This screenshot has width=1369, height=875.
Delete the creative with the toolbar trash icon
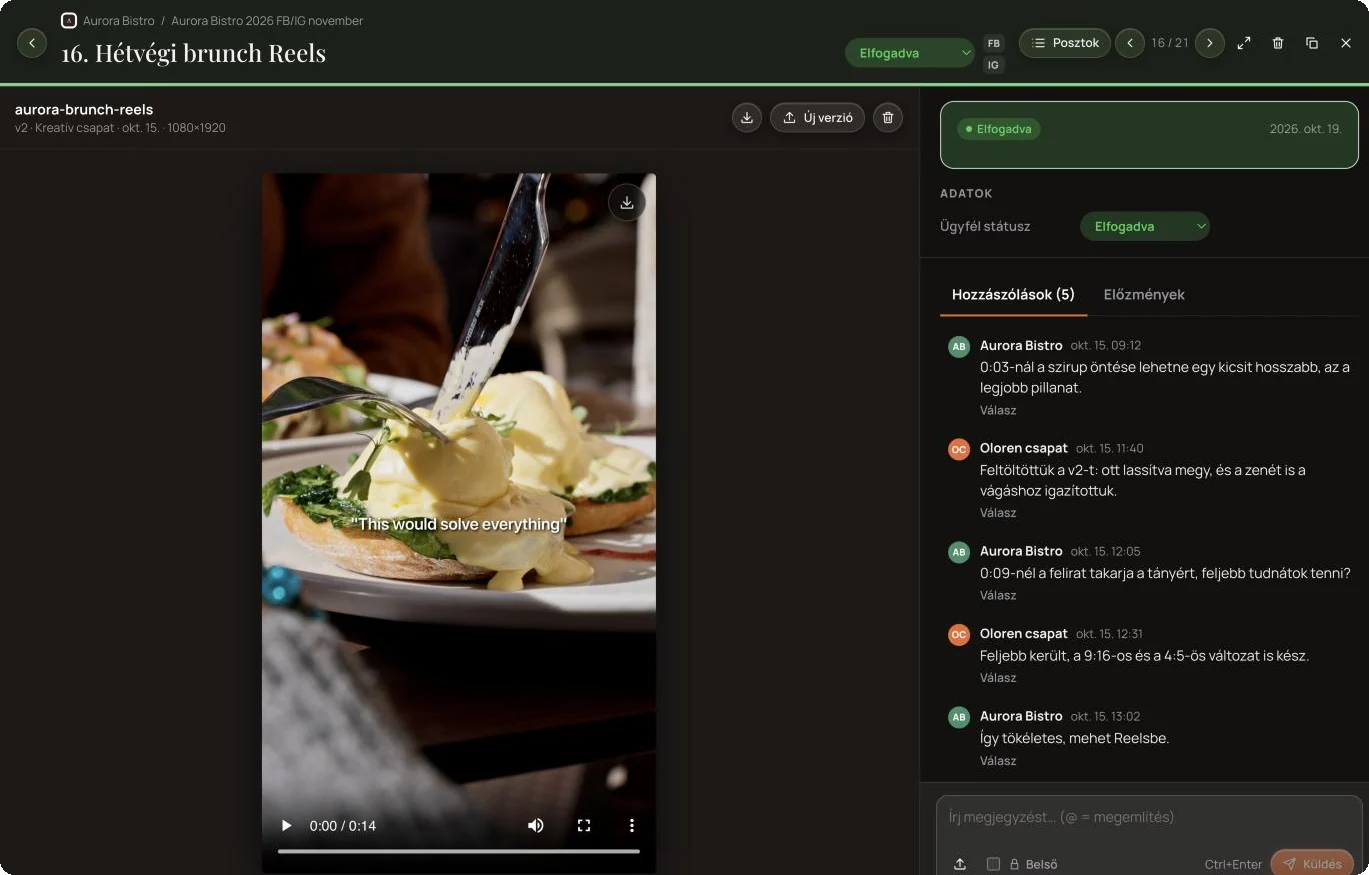pyautogui.click(x=888, y=118)
